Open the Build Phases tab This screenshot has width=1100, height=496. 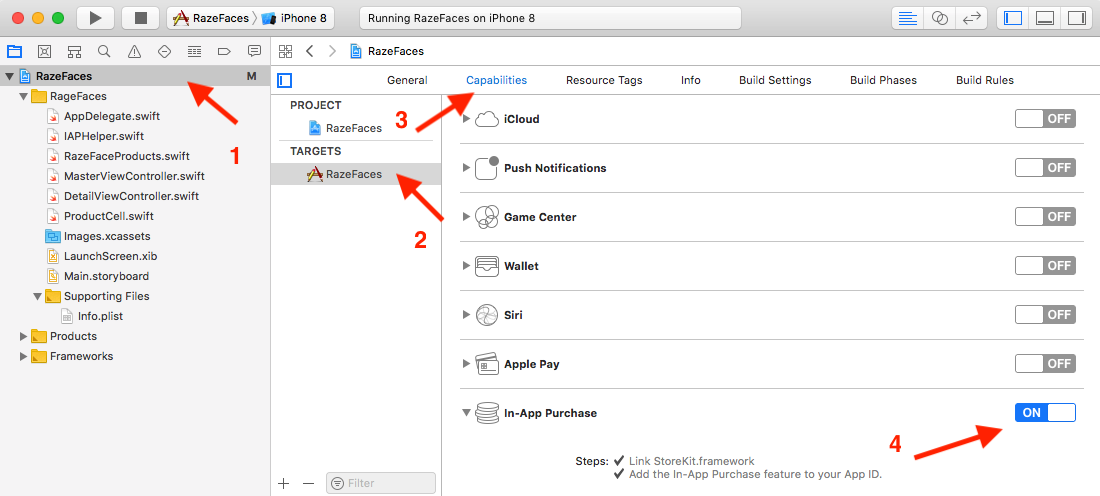point(883,80)
